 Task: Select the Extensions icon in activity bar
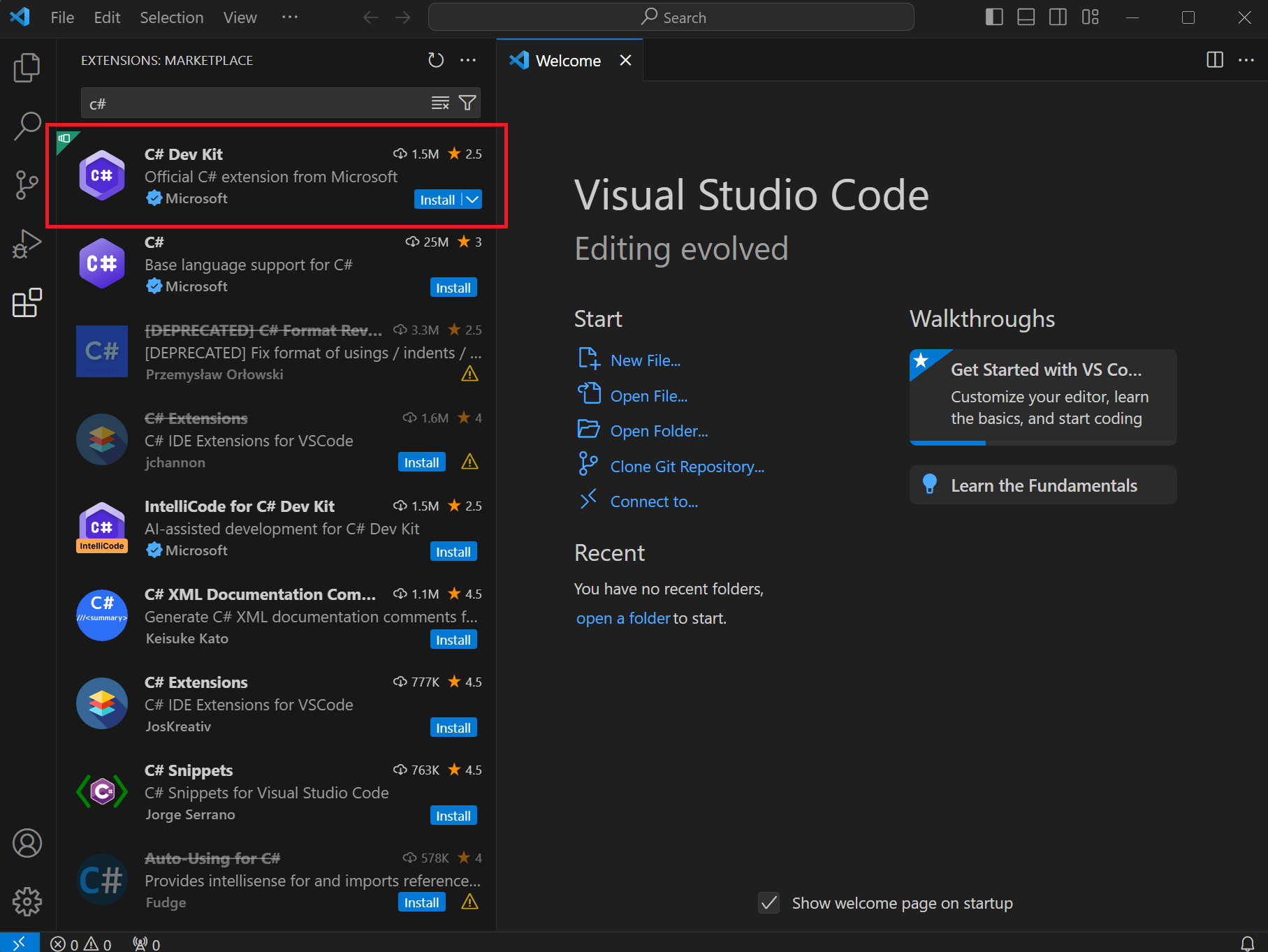click(27, 302)
